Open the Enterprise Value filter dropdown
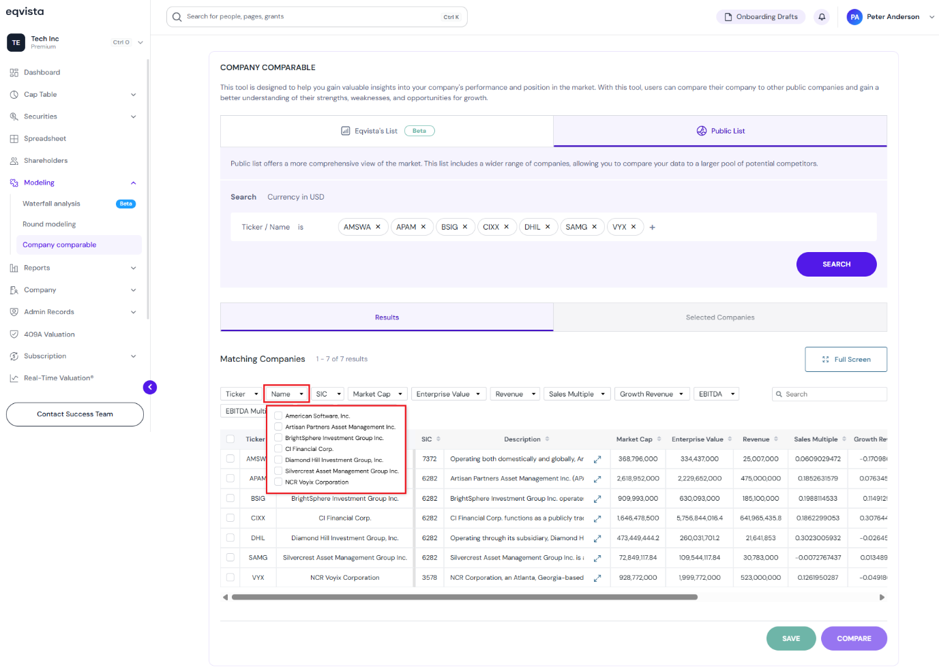The height and width of the screenshot is (669, 939). [448, 394]
